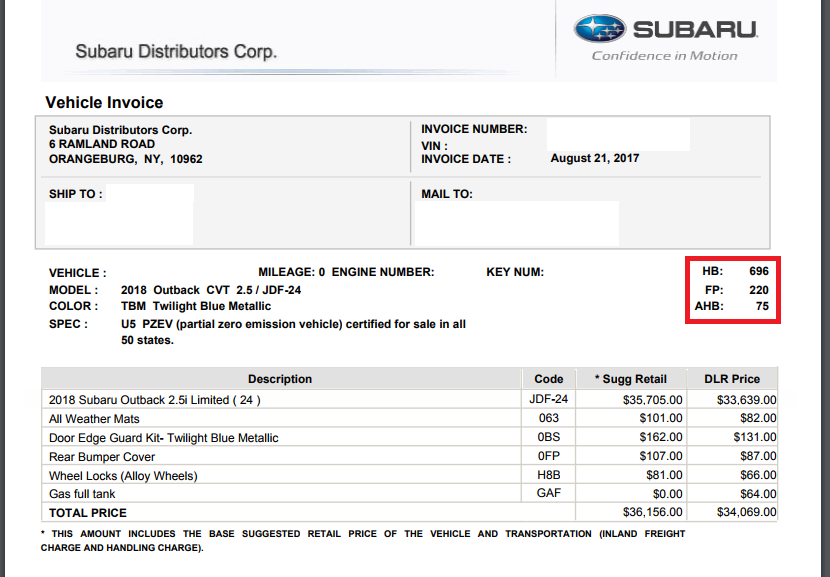The width and height of the screenshot is (830, 577).
Task: Click the invoice date August 21, 2017
Action: click(x=595, y=158)
